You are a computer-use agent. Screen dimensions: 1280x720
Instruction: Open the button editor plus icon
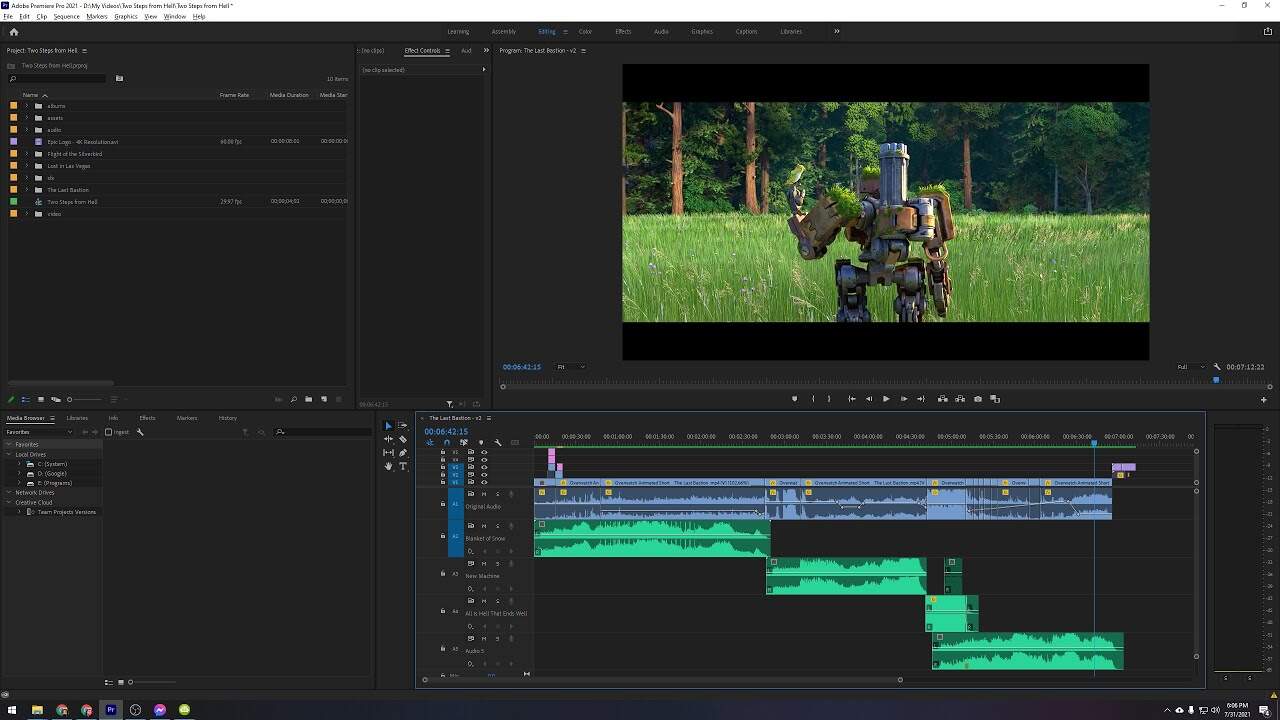[x=1263, y=399]
